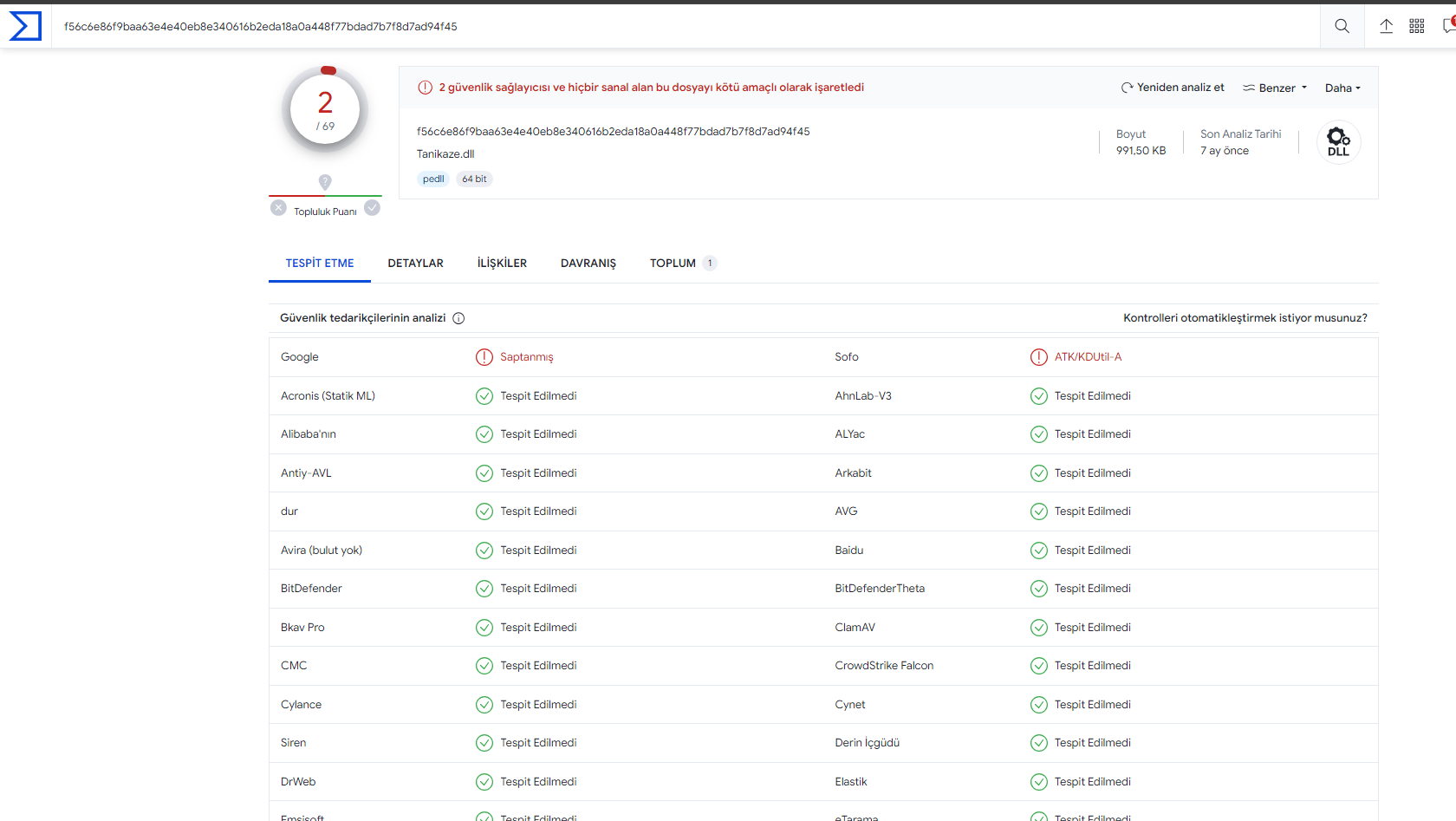Click the AhnLab-V3 green check icon
Screen dimensions: 1456x821
(x=1039, y=396)
